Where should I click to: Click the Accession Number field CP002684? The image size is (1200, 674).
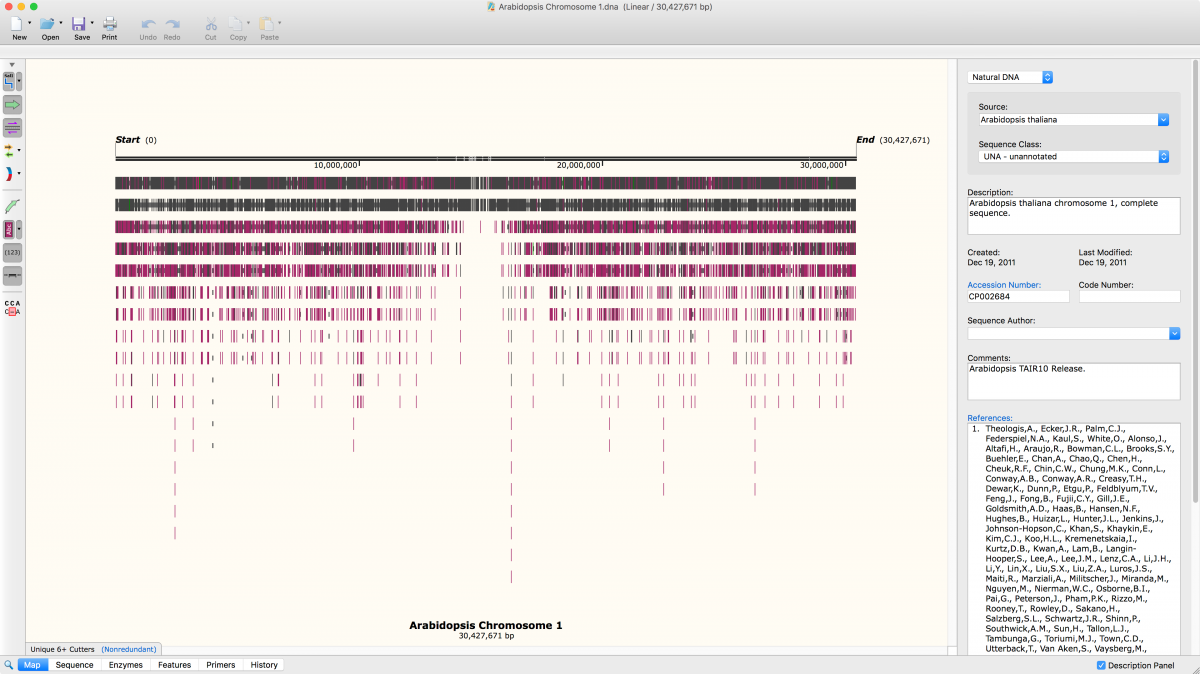point(1018,296)
